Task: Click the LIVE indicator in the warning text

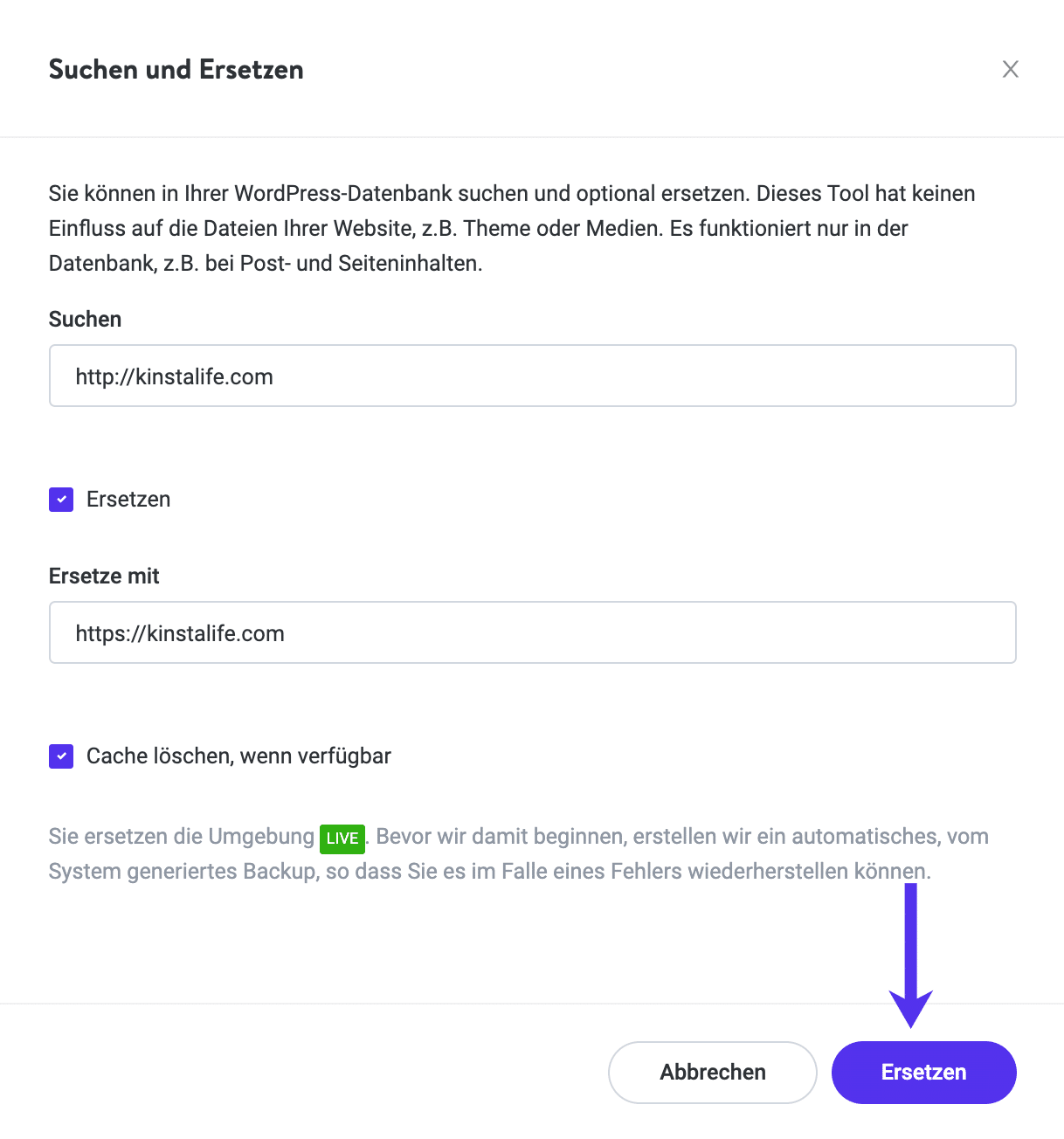Action: pyautogui.click(x=344, y=839)
